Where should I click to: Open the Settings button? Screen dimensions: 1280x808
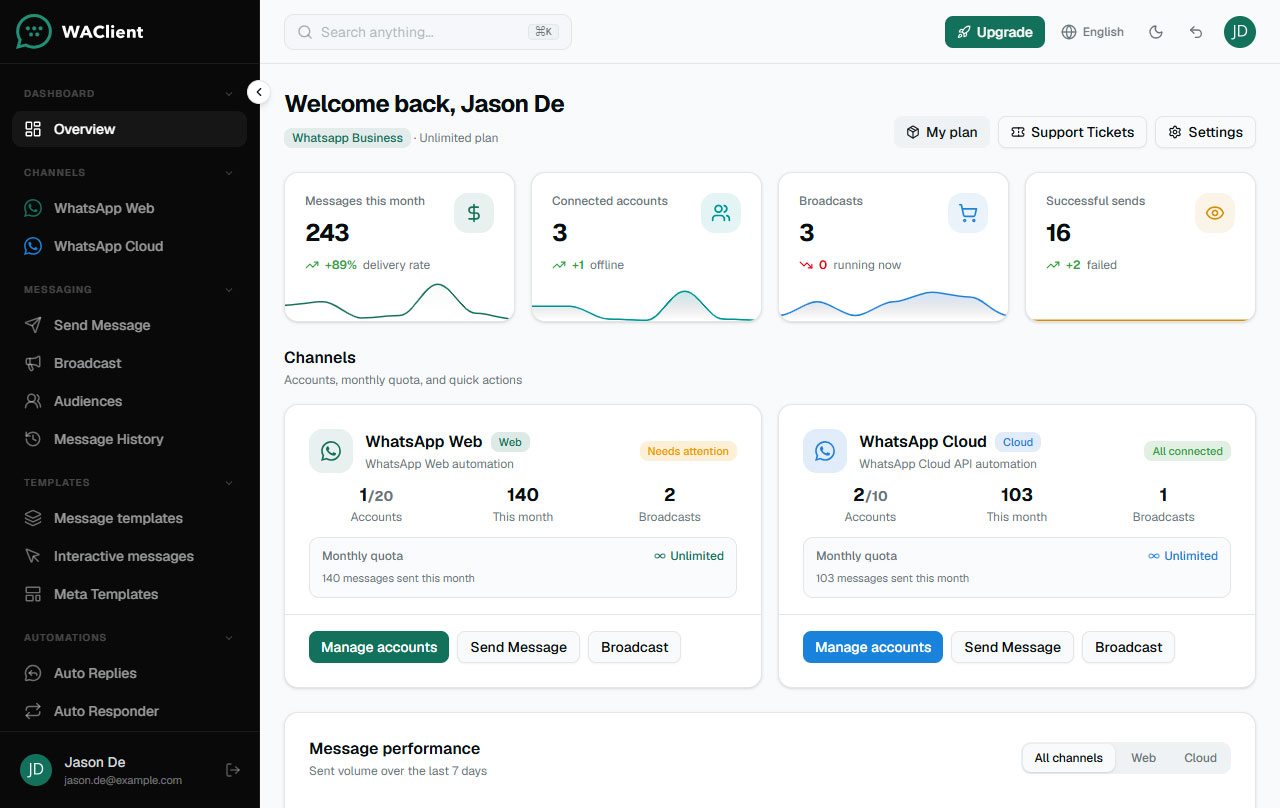click(1205, 132)
